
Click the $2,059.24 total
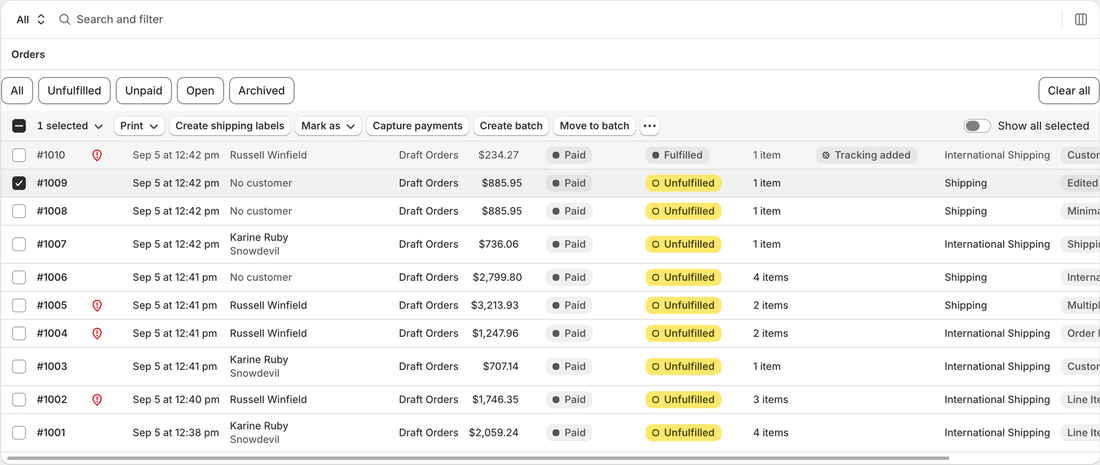pos(494,433)
